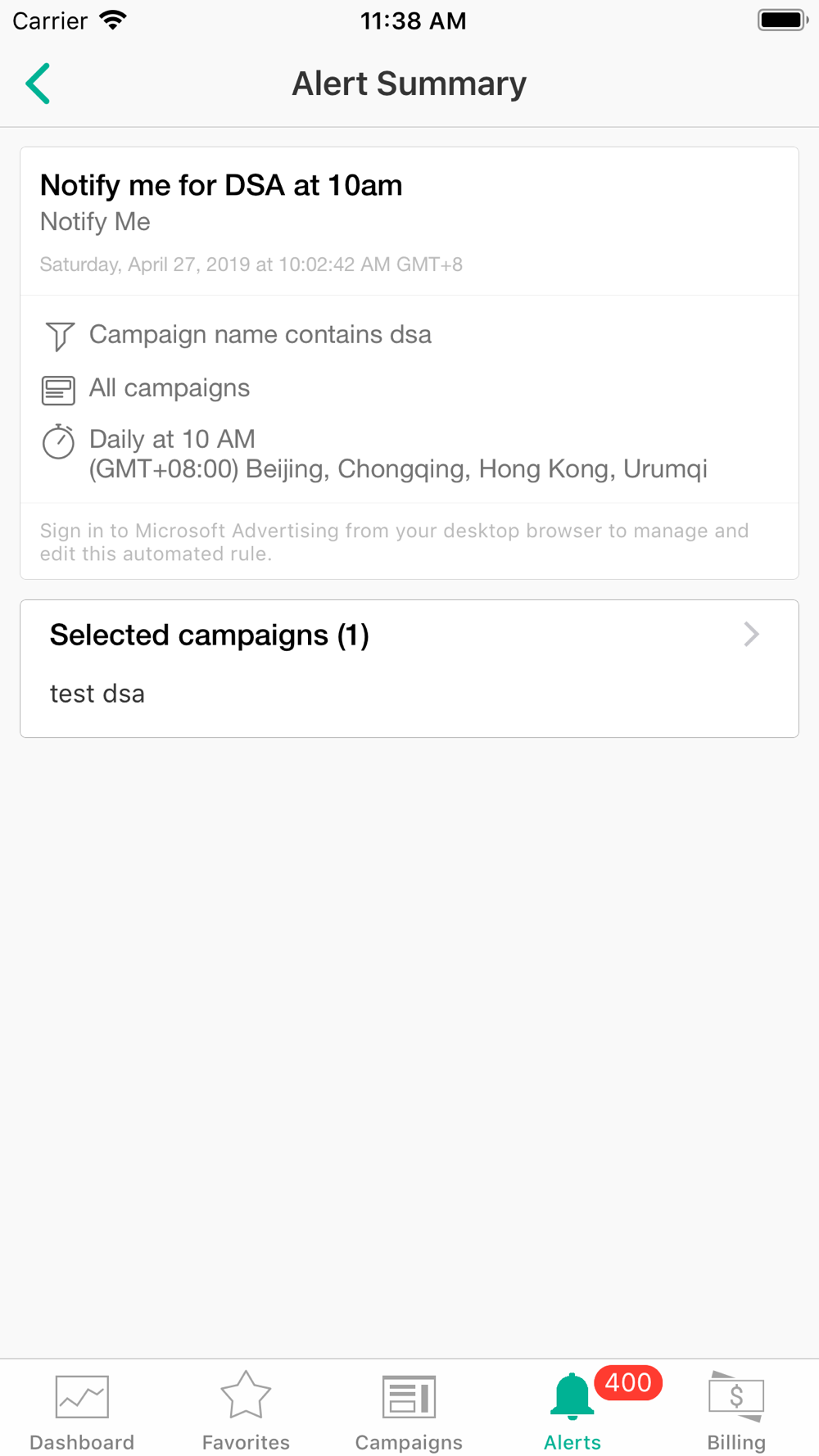Open the Campaigns newspaper icon

[409, 1396]
